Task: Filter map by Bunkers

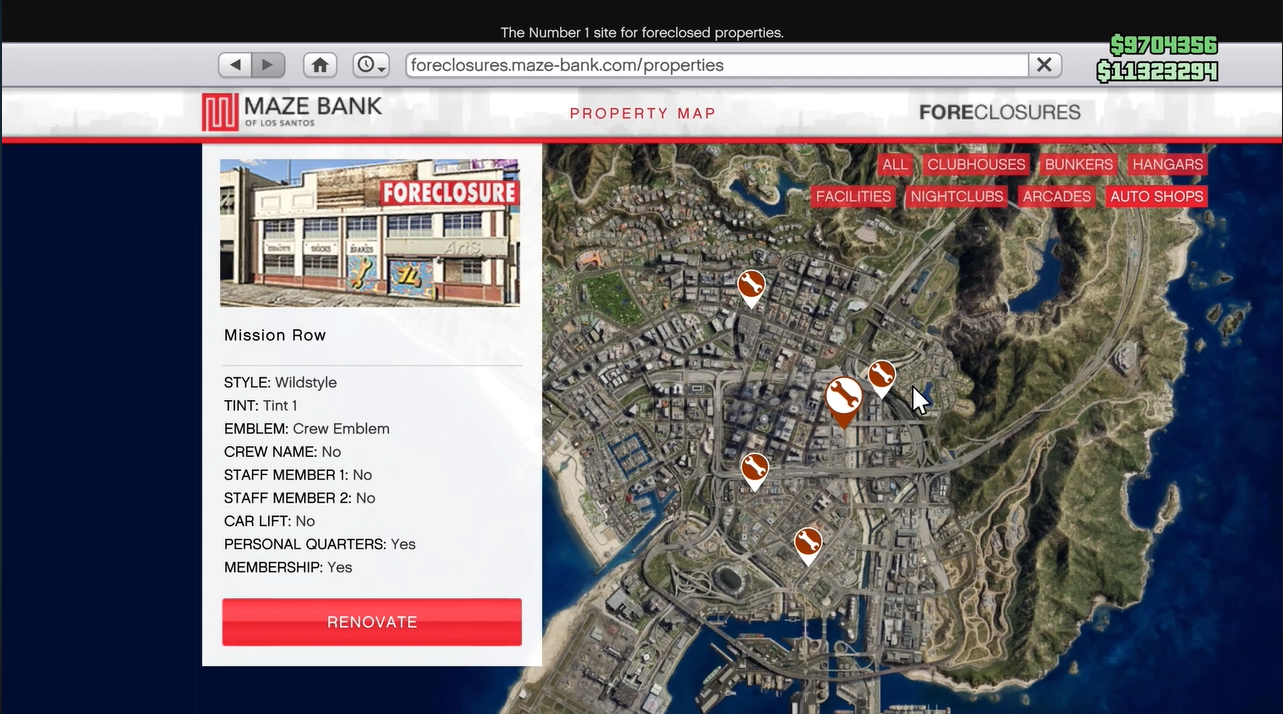Action: click(1078, 165)
